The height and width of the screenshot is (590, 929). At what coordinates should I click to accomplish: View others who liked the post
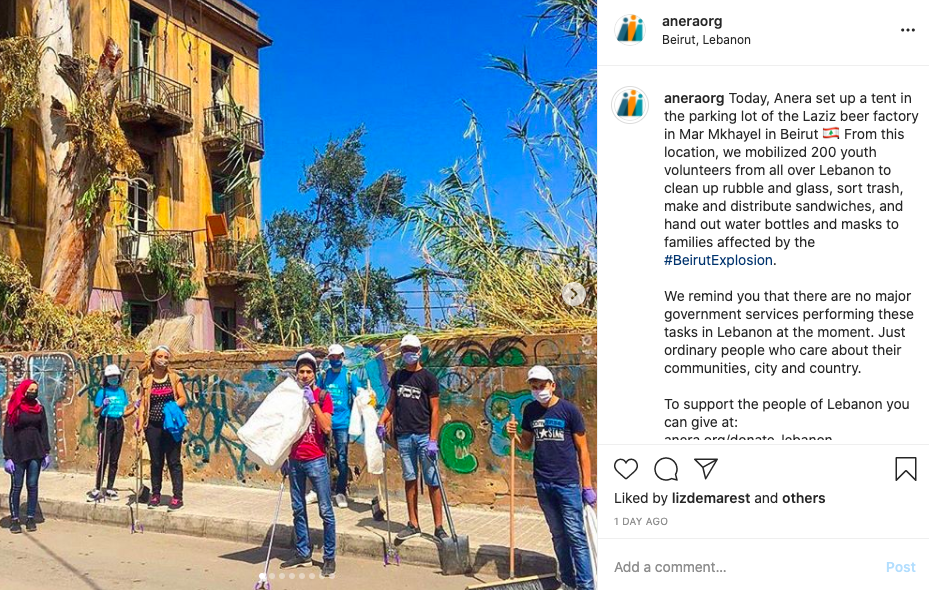pos(803,498)
